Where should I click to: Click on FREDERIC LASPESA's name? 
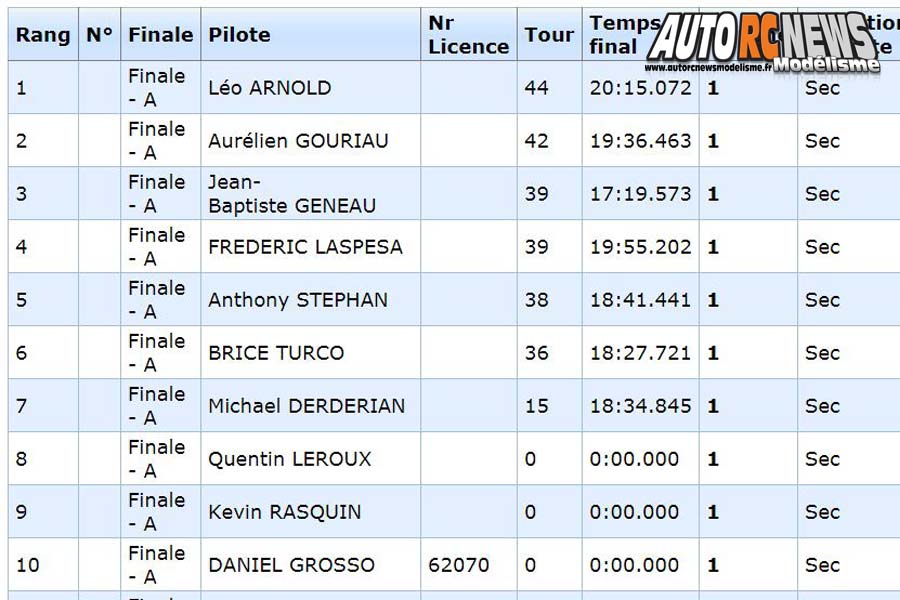click(305, 247)
